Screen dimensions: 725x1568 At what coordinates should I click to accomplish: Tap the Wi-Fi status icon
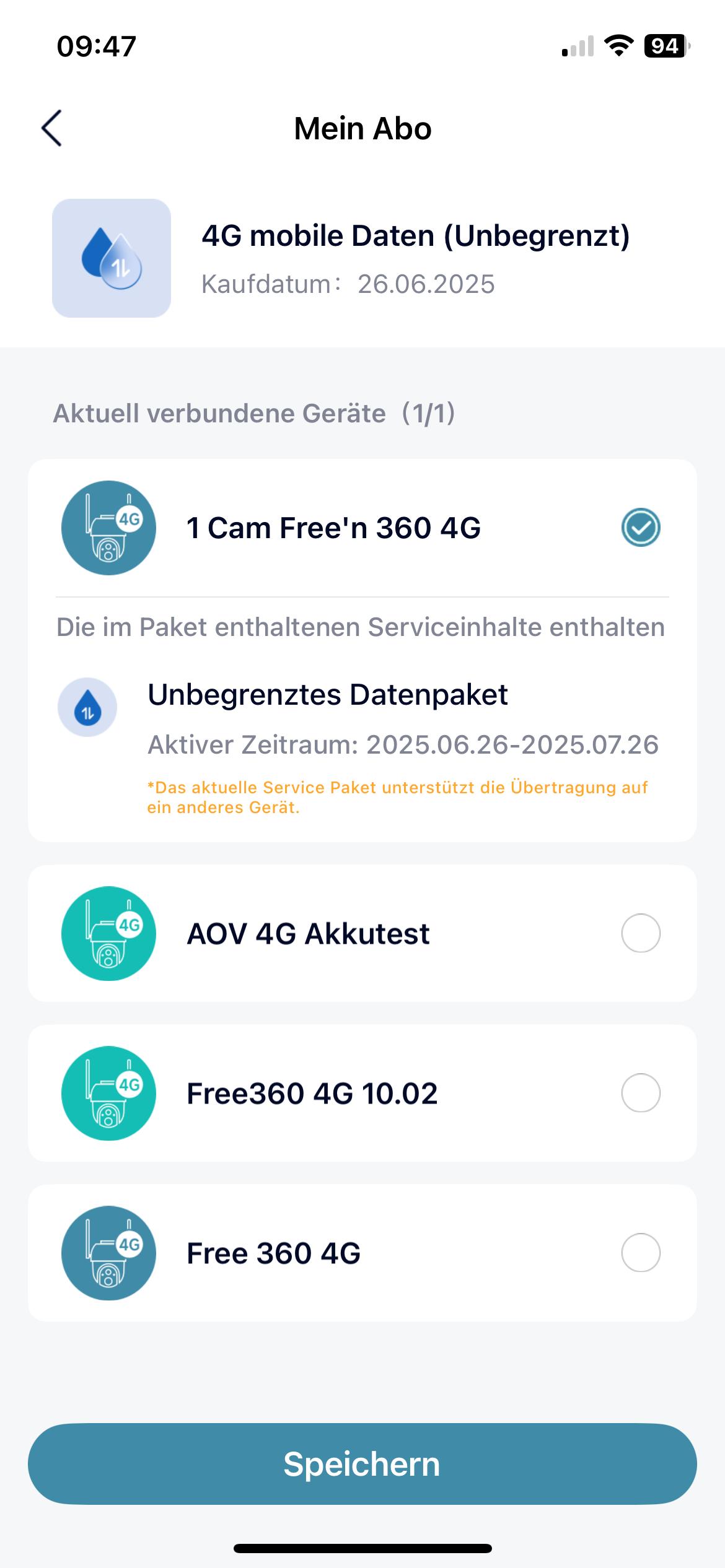[x=618, y=46]
